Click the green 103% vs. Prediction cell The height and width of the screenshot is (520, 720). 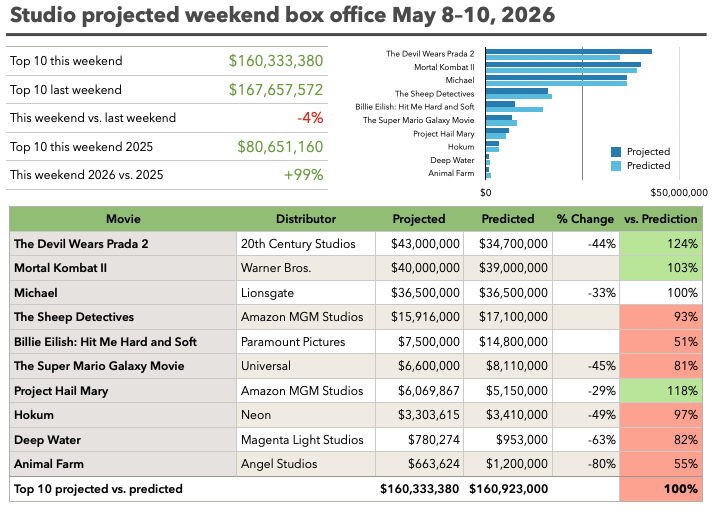tap(661, 268)
